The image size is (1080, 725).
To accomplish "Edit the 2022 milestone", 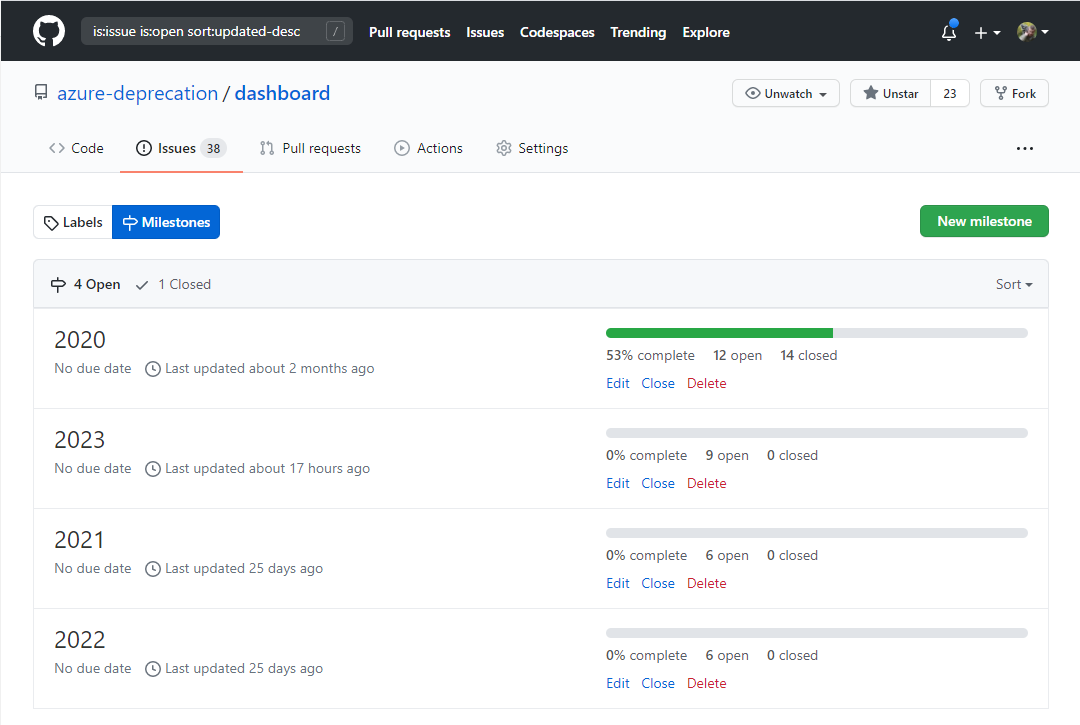I will 618,683.
